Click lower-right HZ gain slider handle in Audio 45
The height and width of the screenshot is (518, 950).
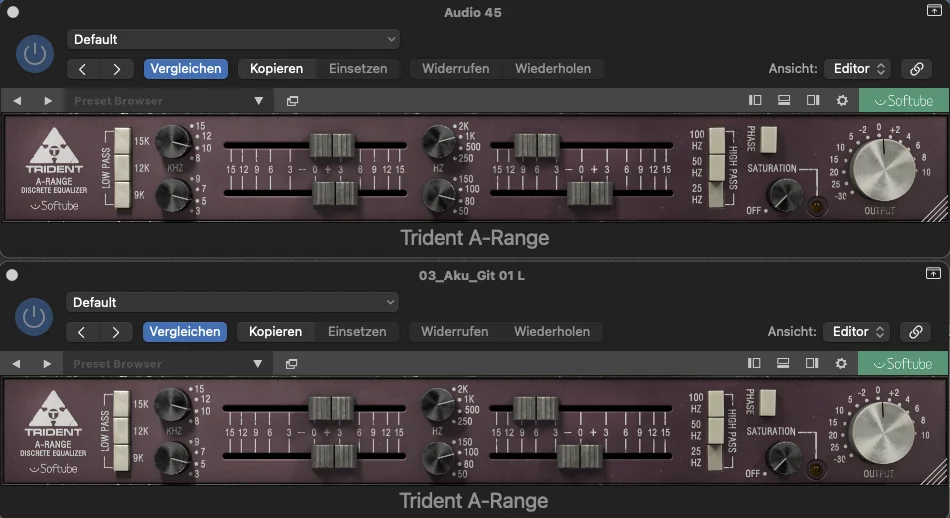click(x=590, y=193)
